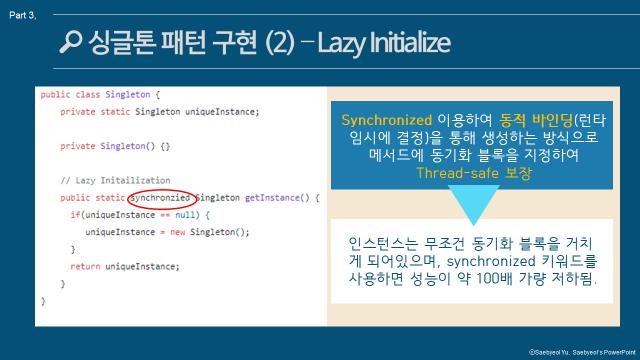Click the 'Part 3,' label
This screenshot has height=360, width=640.
[x=23, y=16]
